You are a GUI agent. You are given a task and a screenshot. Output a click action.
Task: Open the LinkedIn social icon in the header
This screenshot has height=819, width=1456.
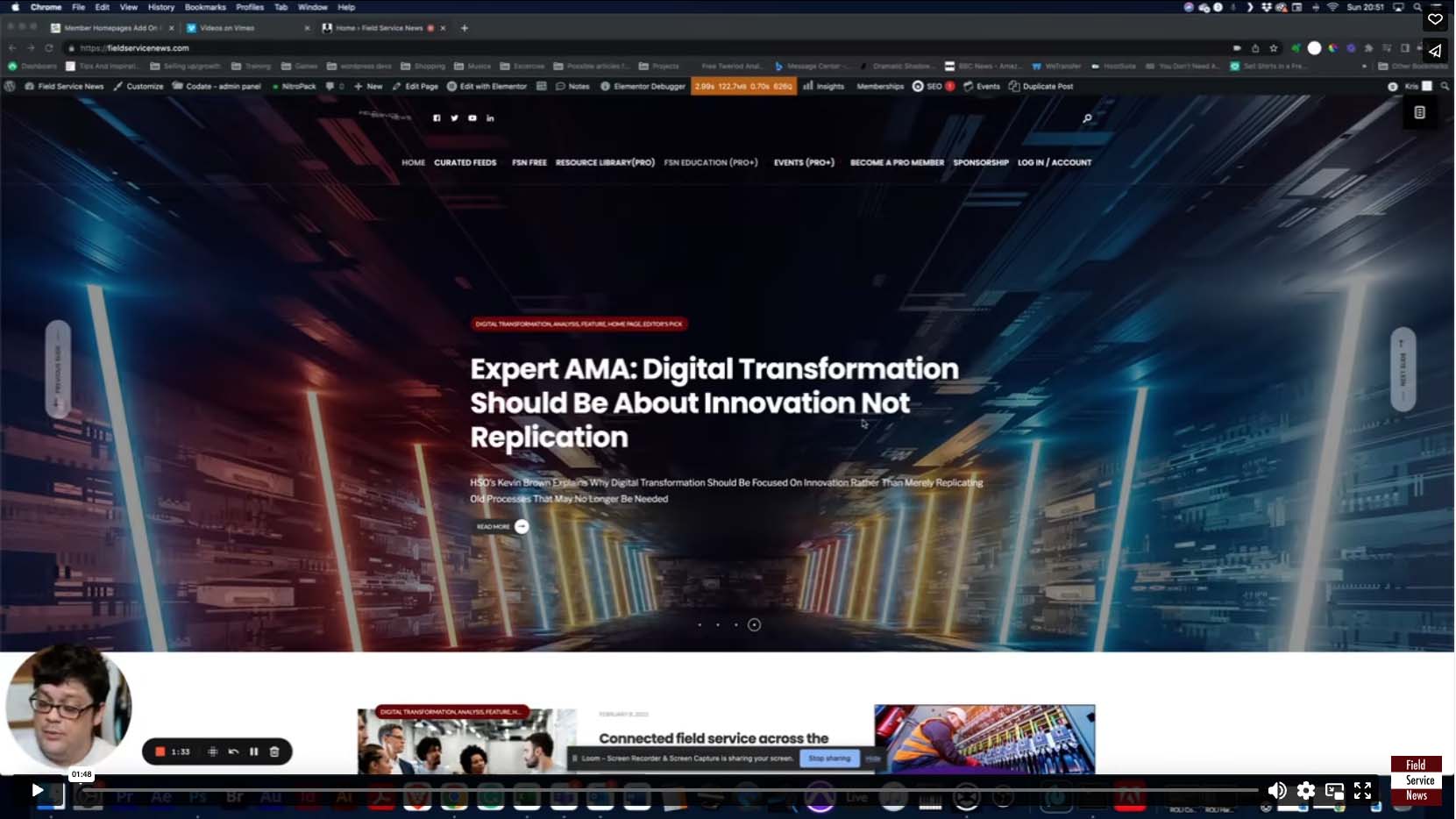pos(490,118)
